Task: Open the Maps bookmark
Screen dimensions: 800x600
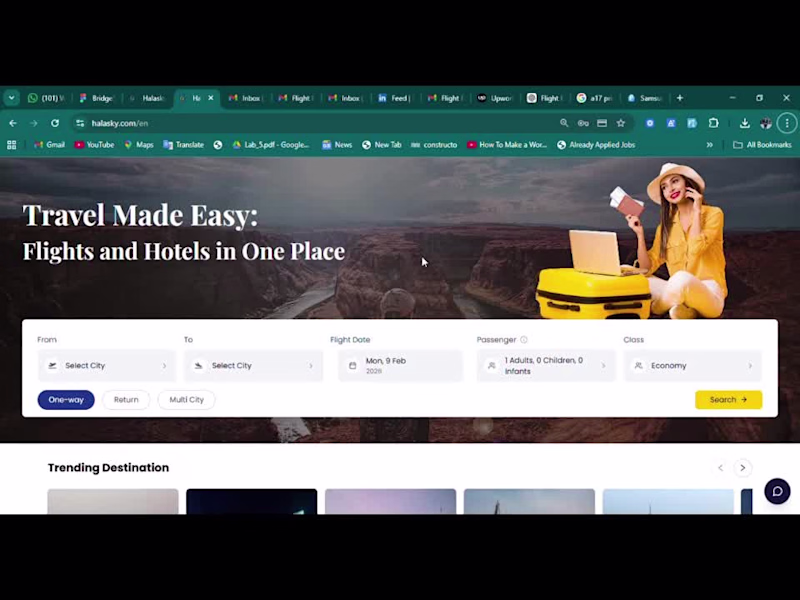Action: (139, 145)
